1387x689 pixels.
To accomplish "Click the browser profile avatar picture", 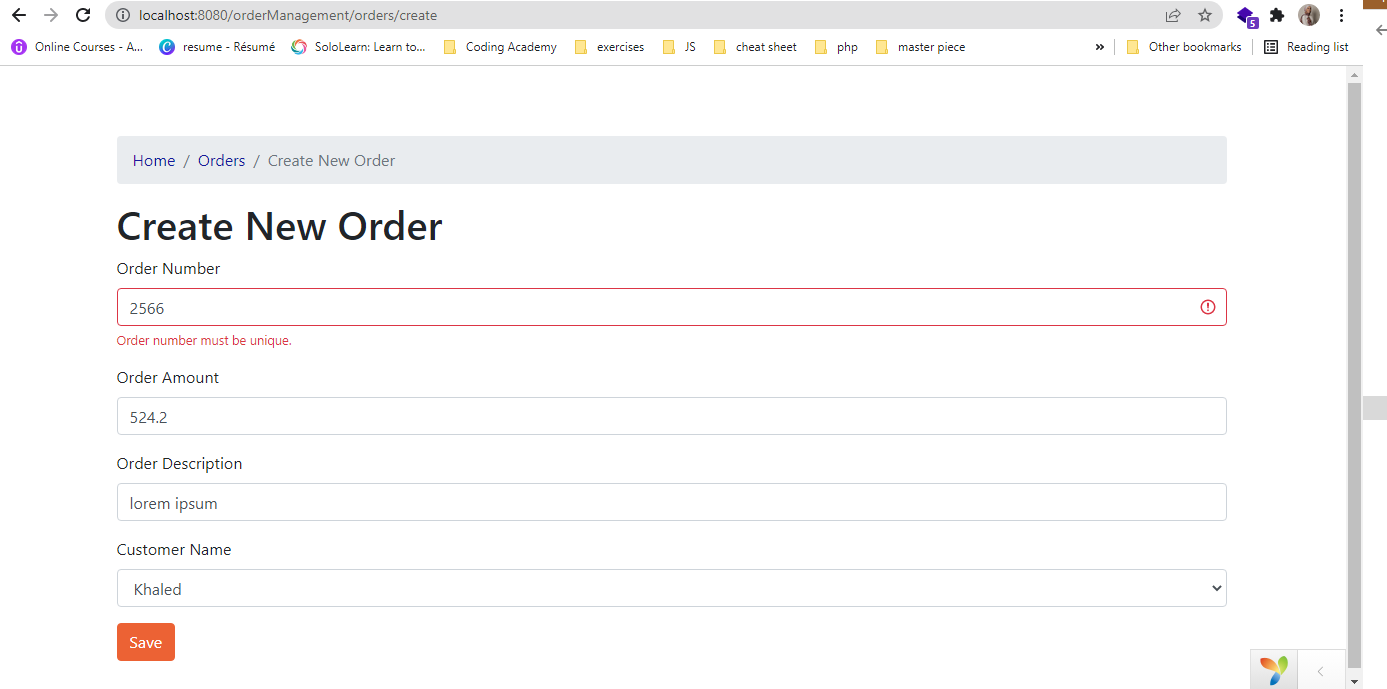I will click(1308, 15).
